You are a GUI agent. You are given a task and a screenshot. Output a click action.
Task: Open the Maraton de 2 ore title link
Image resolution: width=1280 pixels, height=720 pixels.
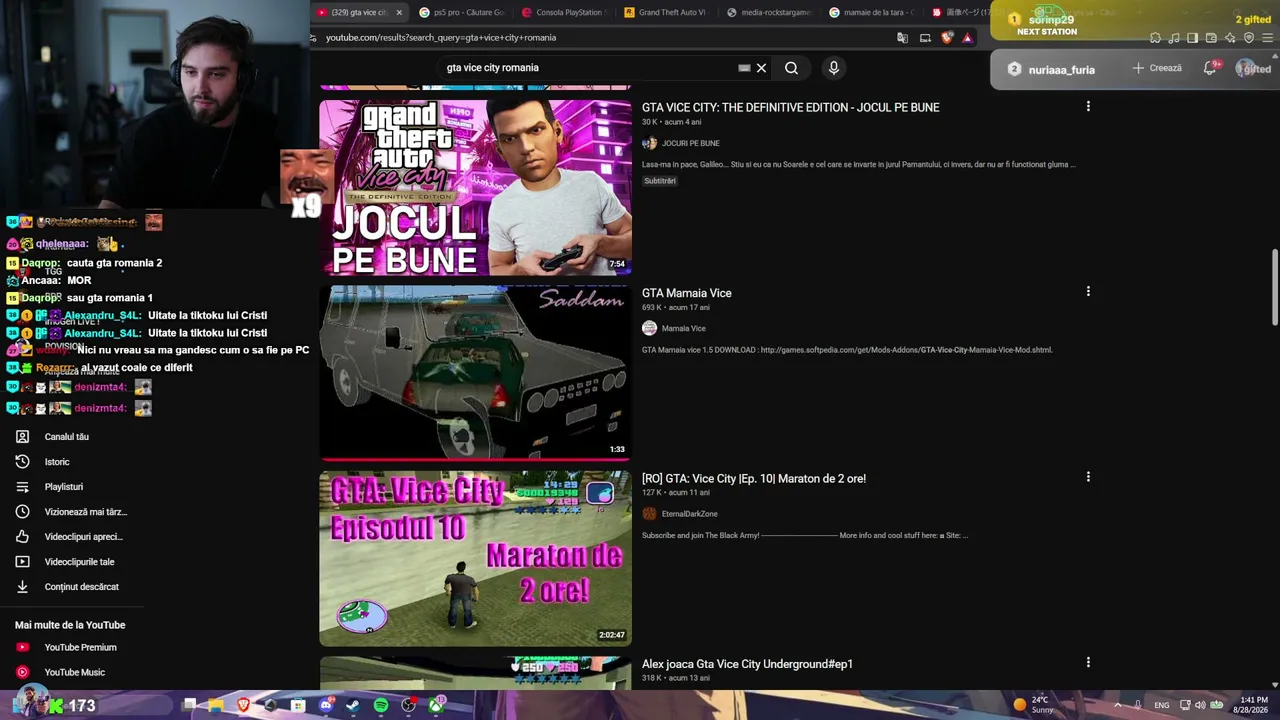754,478
